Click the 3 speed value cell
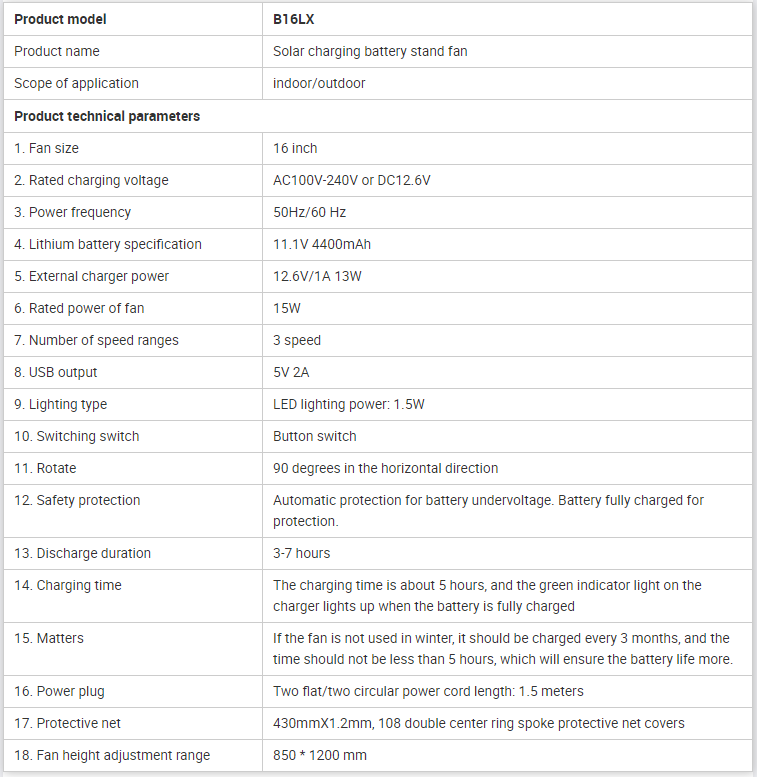757x777 pixels. coord(507,340)
